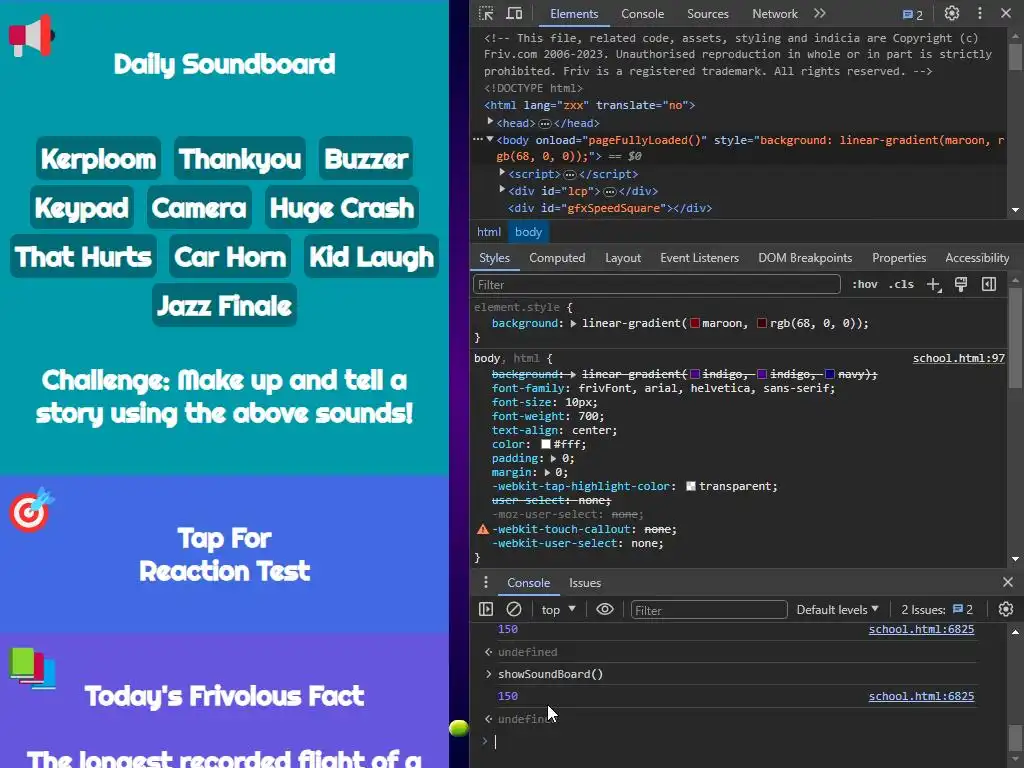Open the console drawer three-dot menu
The width and height of the screenshot is (1024, 768).
tap(485, 583)
